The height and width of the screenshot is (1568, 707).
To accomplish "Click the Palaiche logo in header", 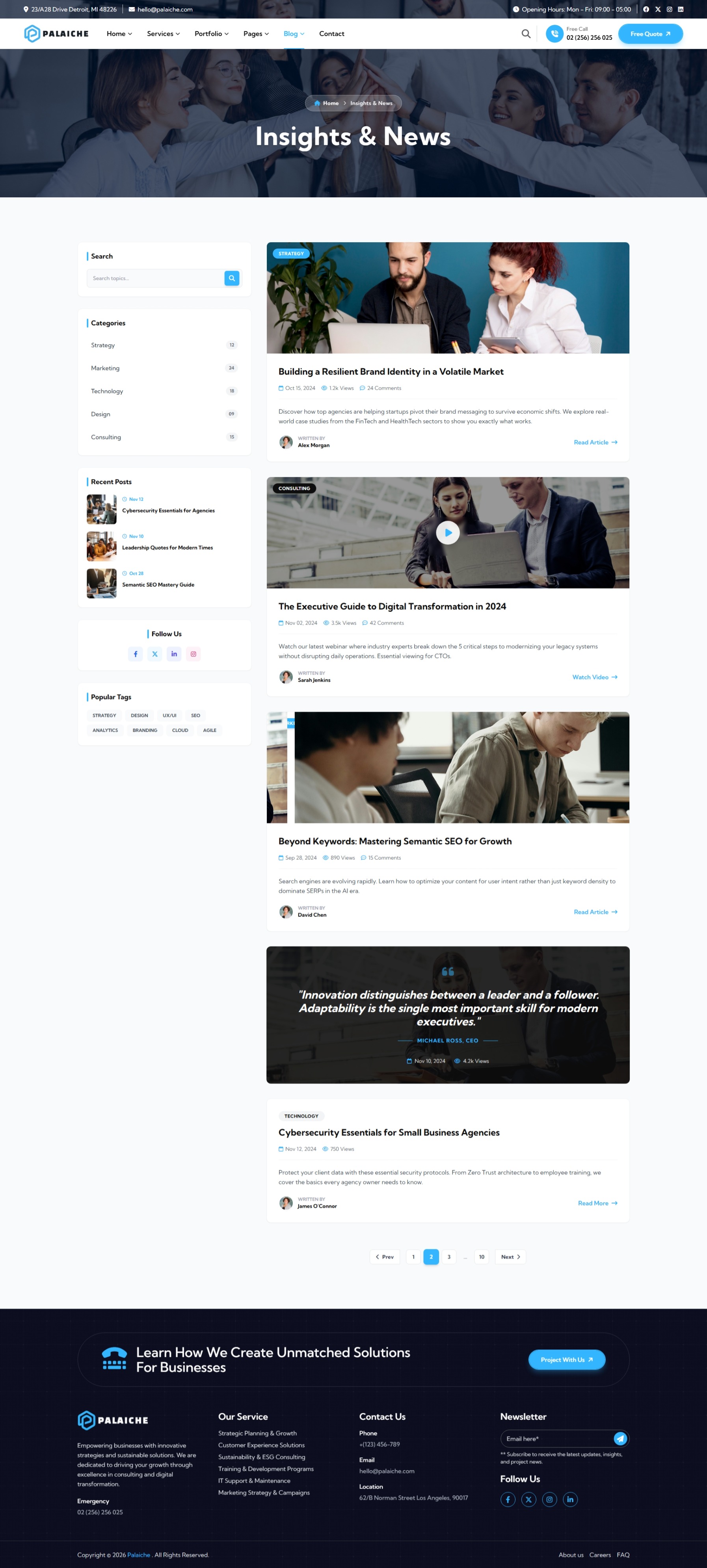I will (56, 33).
